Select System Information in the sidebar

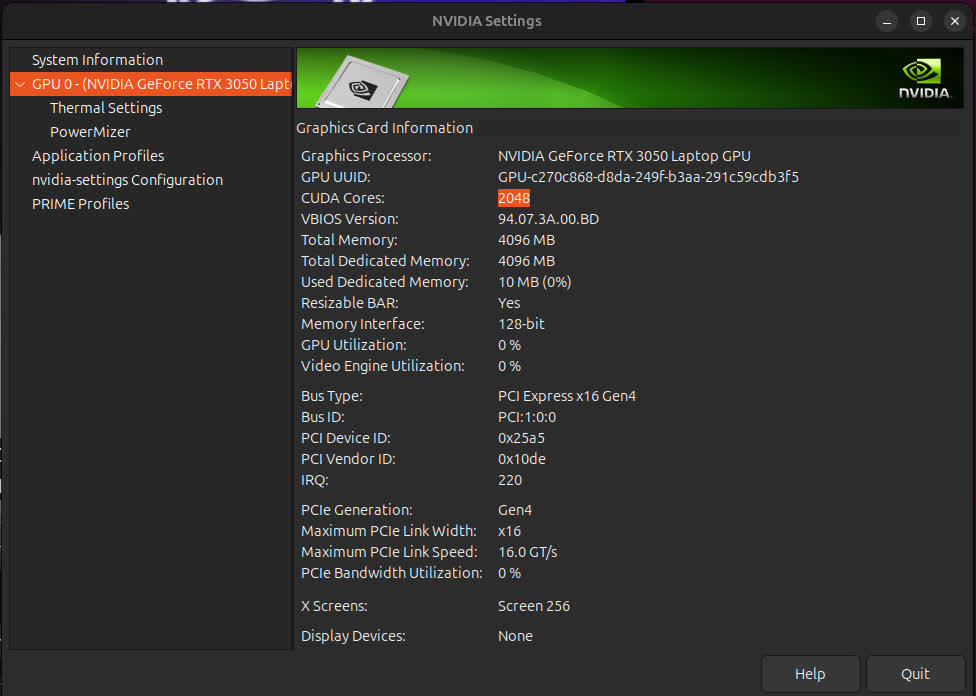pyautogui.click(x=97, y=59)
